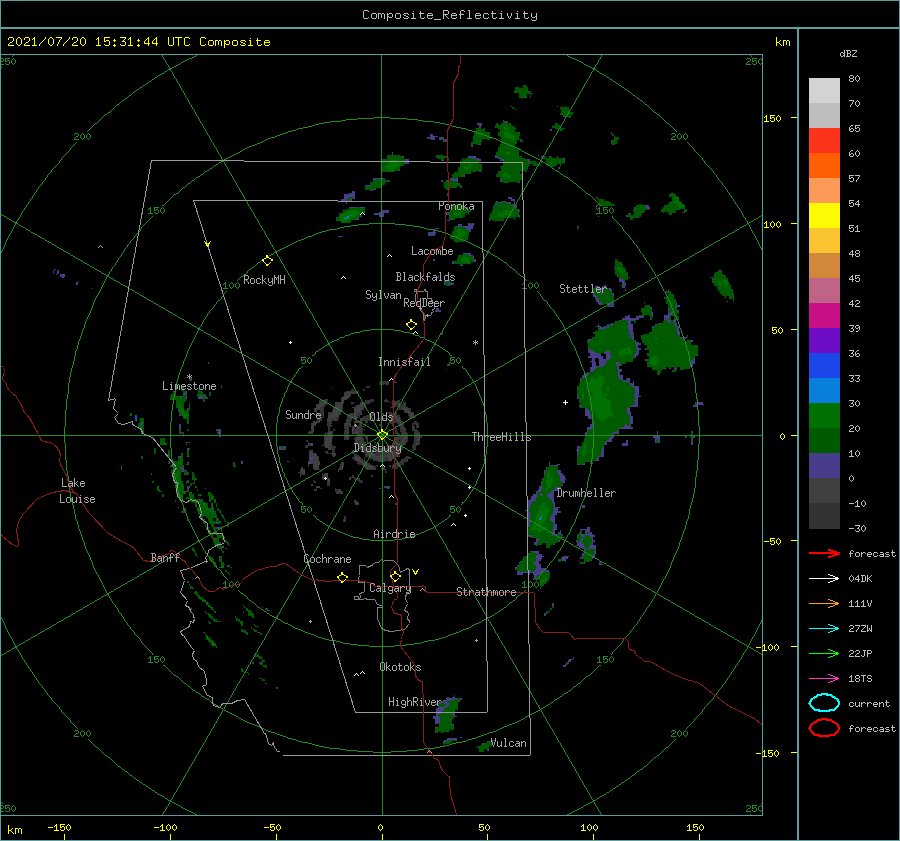Screen dimensions: 900x841
Task: Click the Sundre town label
Action: (304, 415)
